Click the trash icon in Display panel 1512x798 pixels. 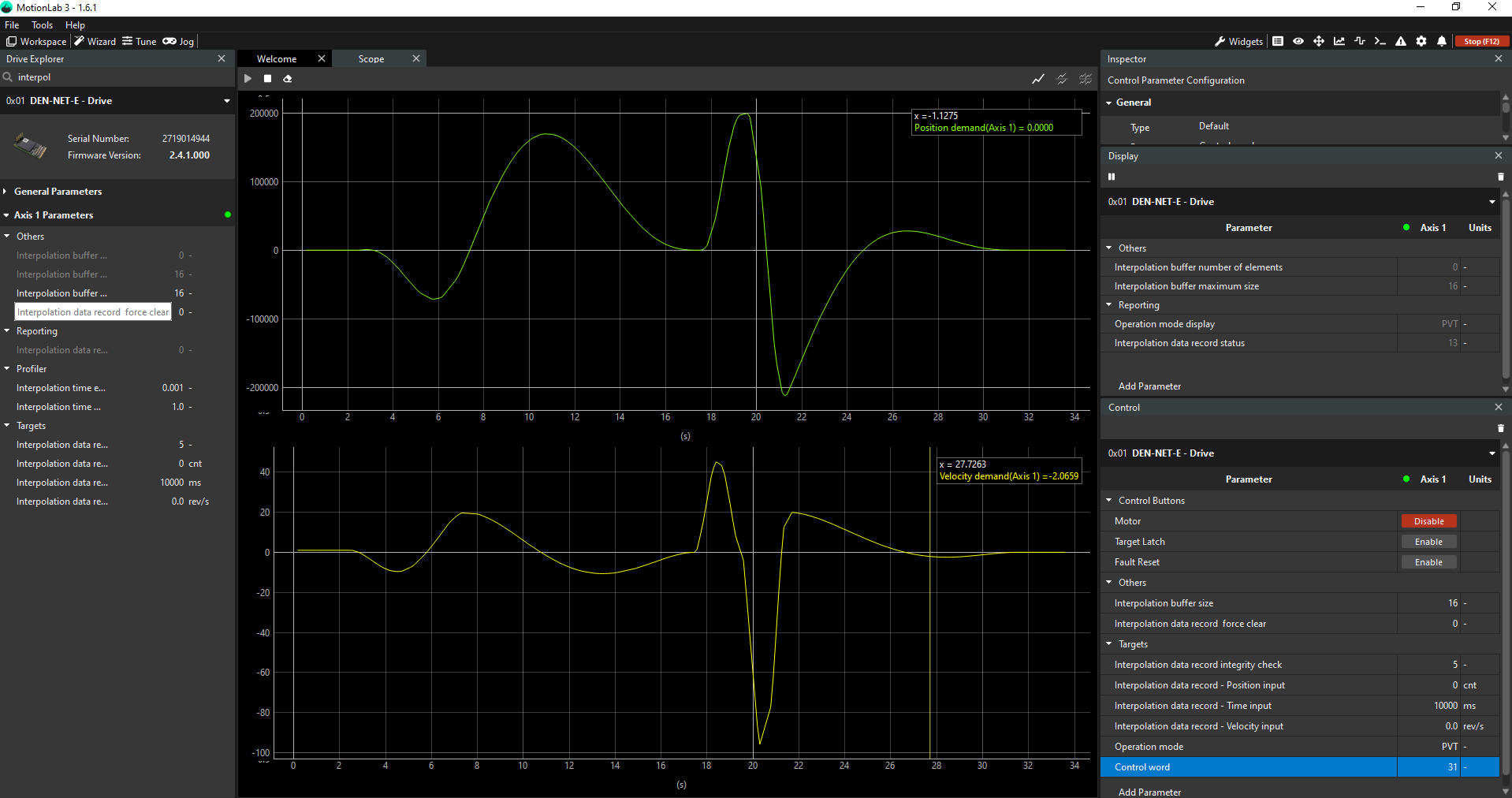[x=1500, y=177]
